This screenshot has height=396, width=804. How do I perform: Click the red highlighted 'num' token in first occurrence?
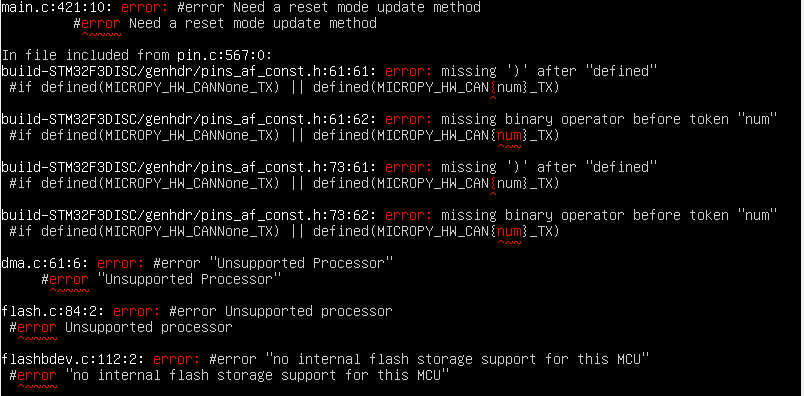click(x=509, y=135)
